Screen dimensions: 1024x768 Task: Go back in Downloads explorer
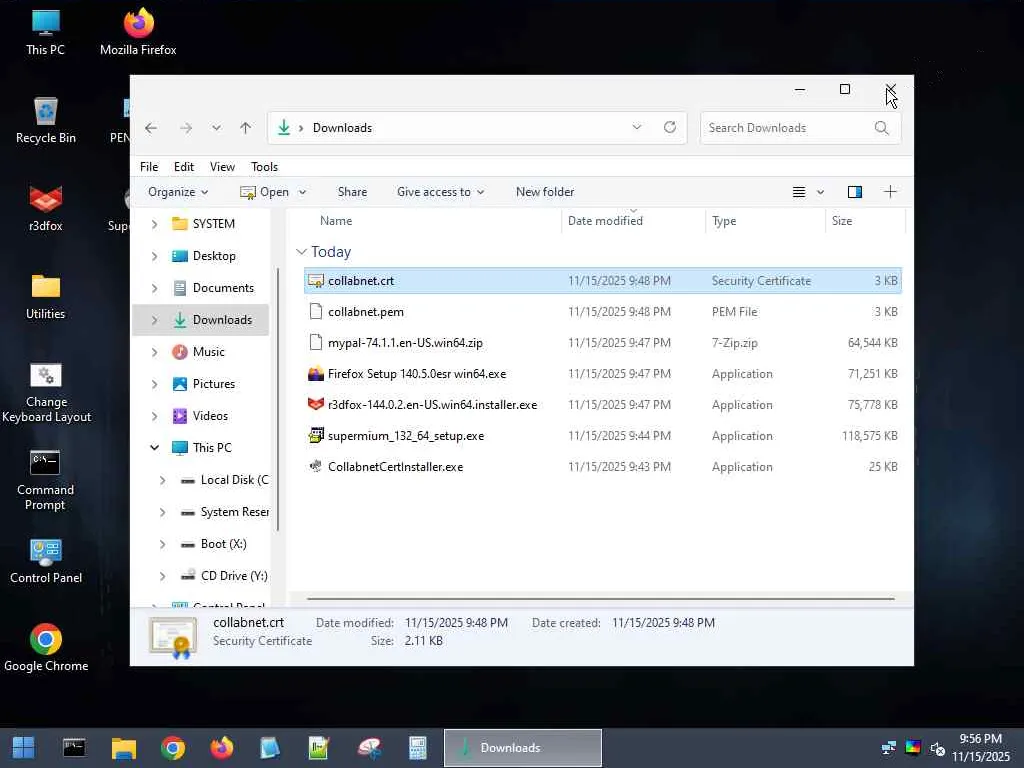coord(151,128)
